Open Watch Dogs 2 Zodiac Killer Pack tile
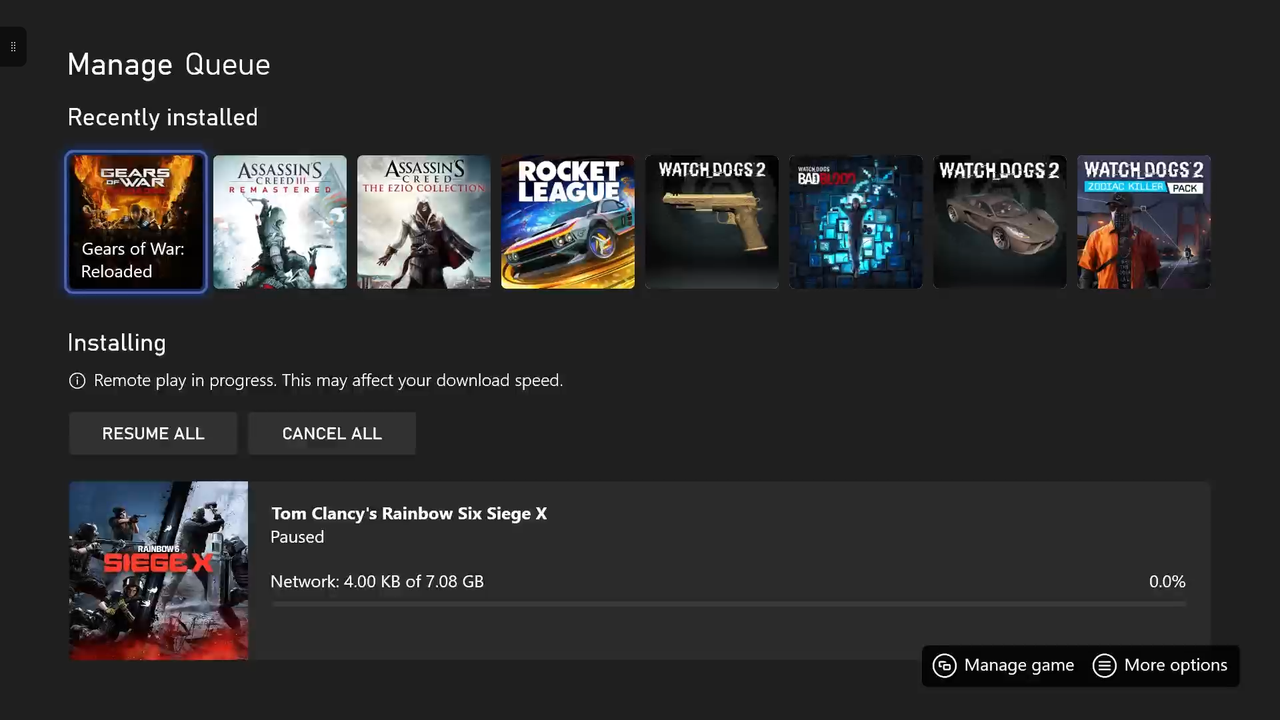This screenshot has width=1280, height=720. point(1144,222)
